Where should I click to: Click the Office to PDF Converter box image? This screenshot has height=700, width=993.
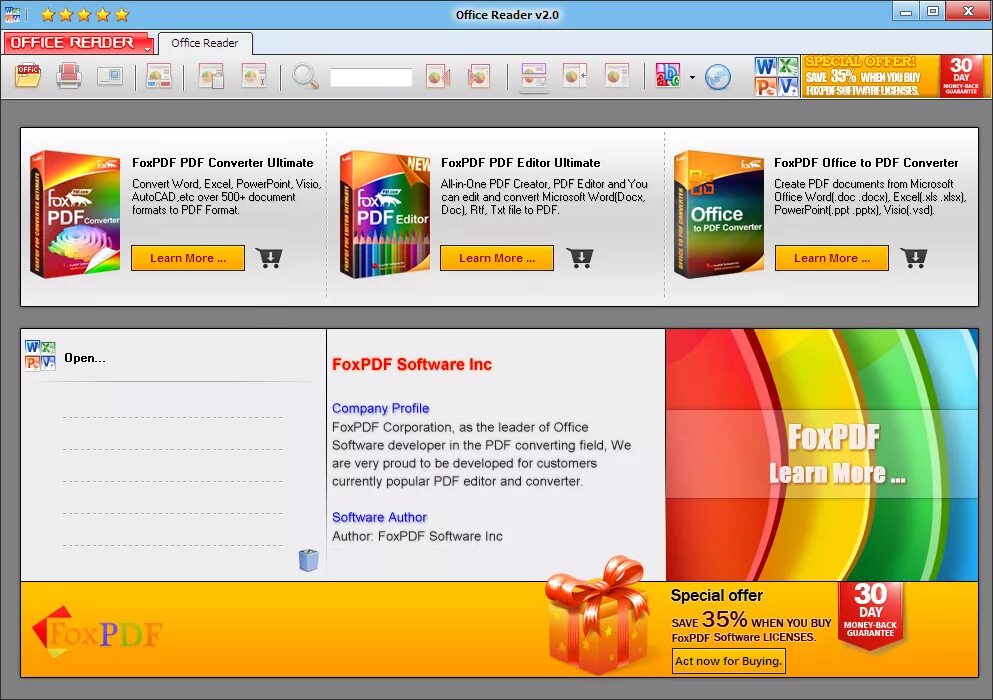tap(718, 214)
